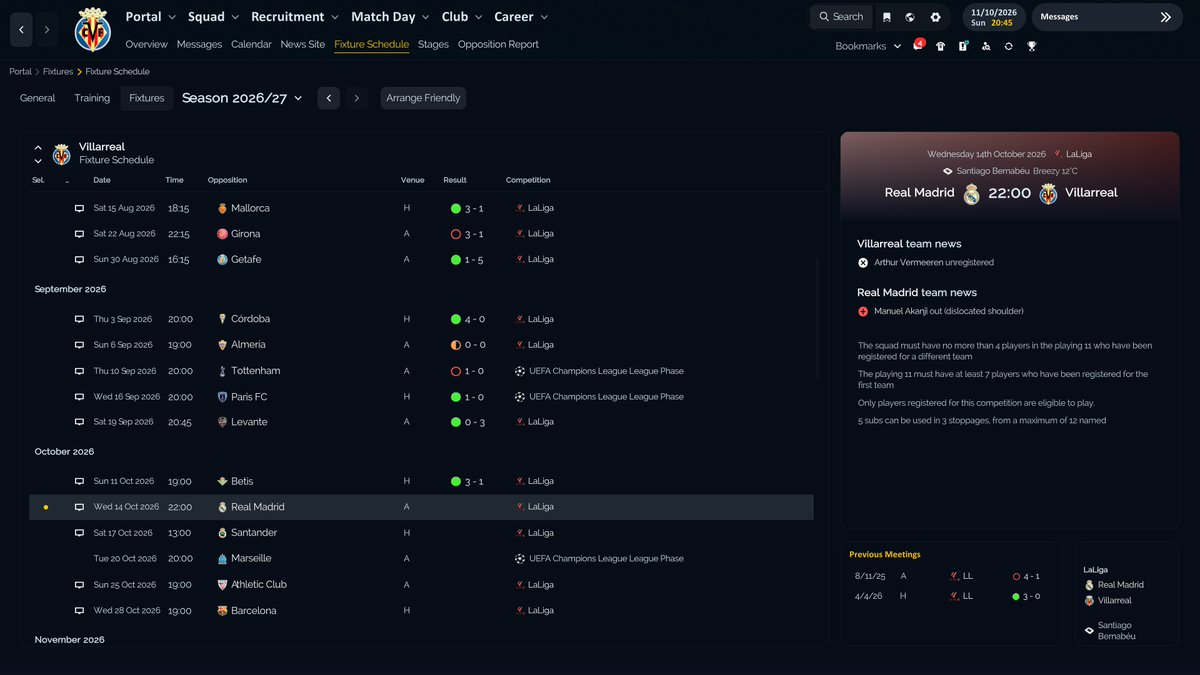
Task: Open the Club menu dropdown
Action: pyautogui.click(x=463, y=17)
